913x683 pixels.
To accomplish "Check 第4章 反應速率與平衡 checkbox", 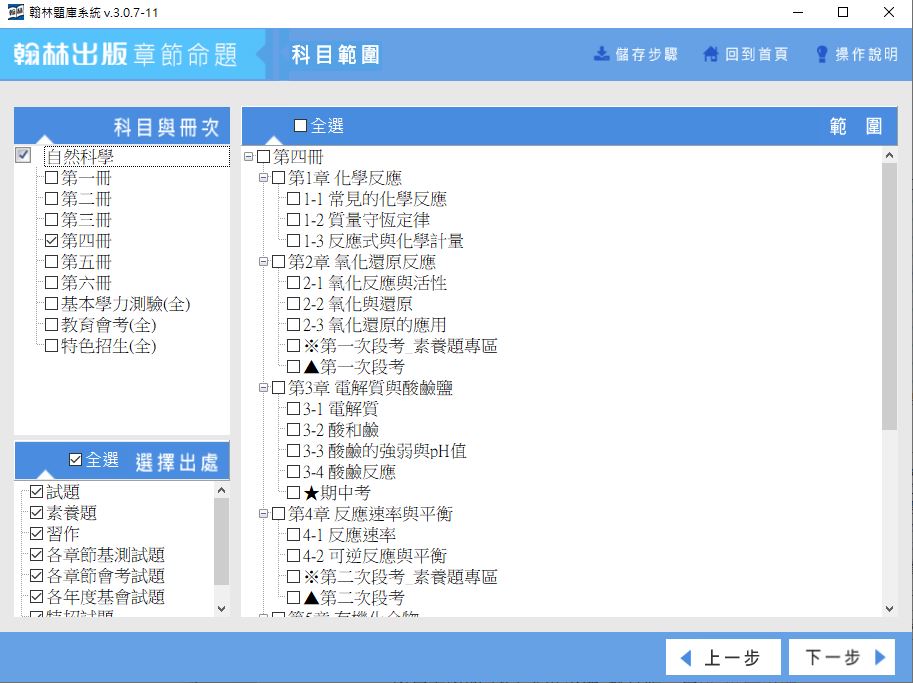I will (278, 513).
